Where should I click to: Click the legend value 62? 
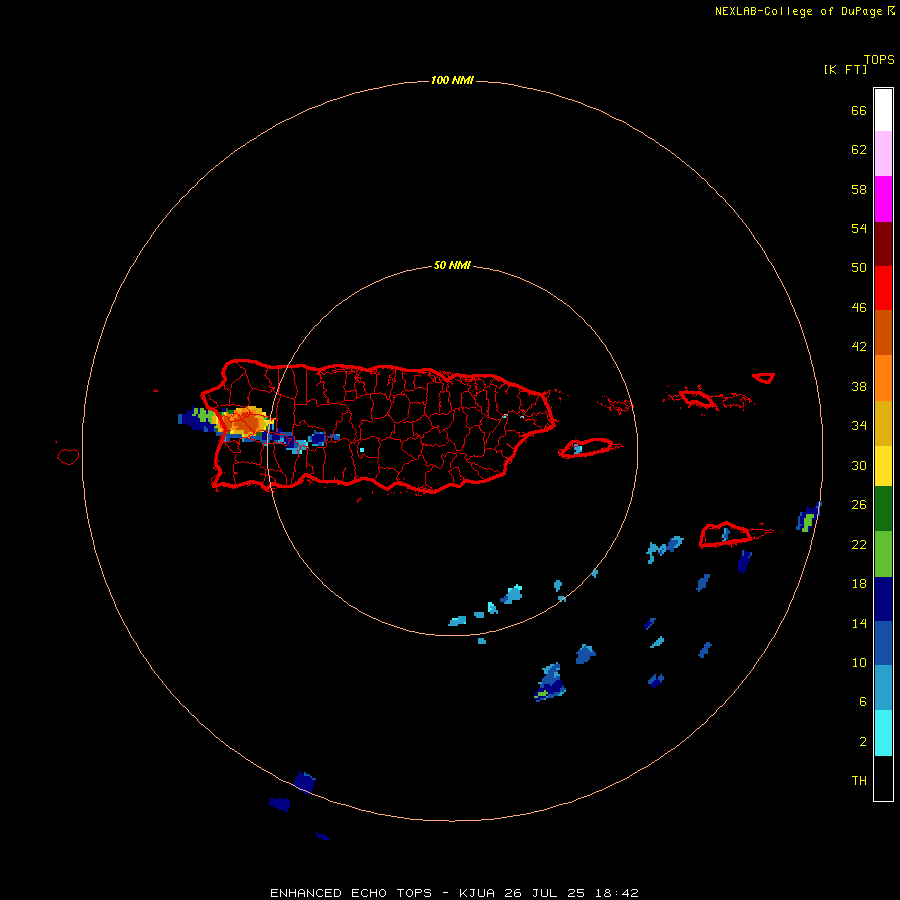pyautogui.click(x=859, y=149)
